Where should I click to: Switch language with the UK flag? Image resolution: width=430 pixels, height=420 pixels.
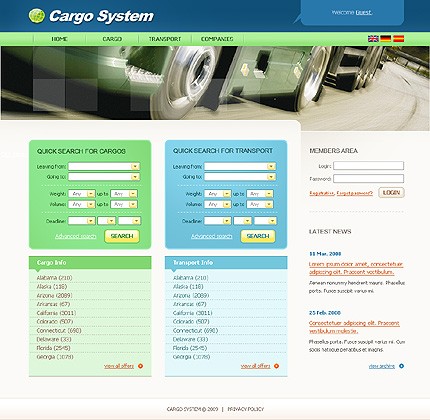tap(373, 39)
